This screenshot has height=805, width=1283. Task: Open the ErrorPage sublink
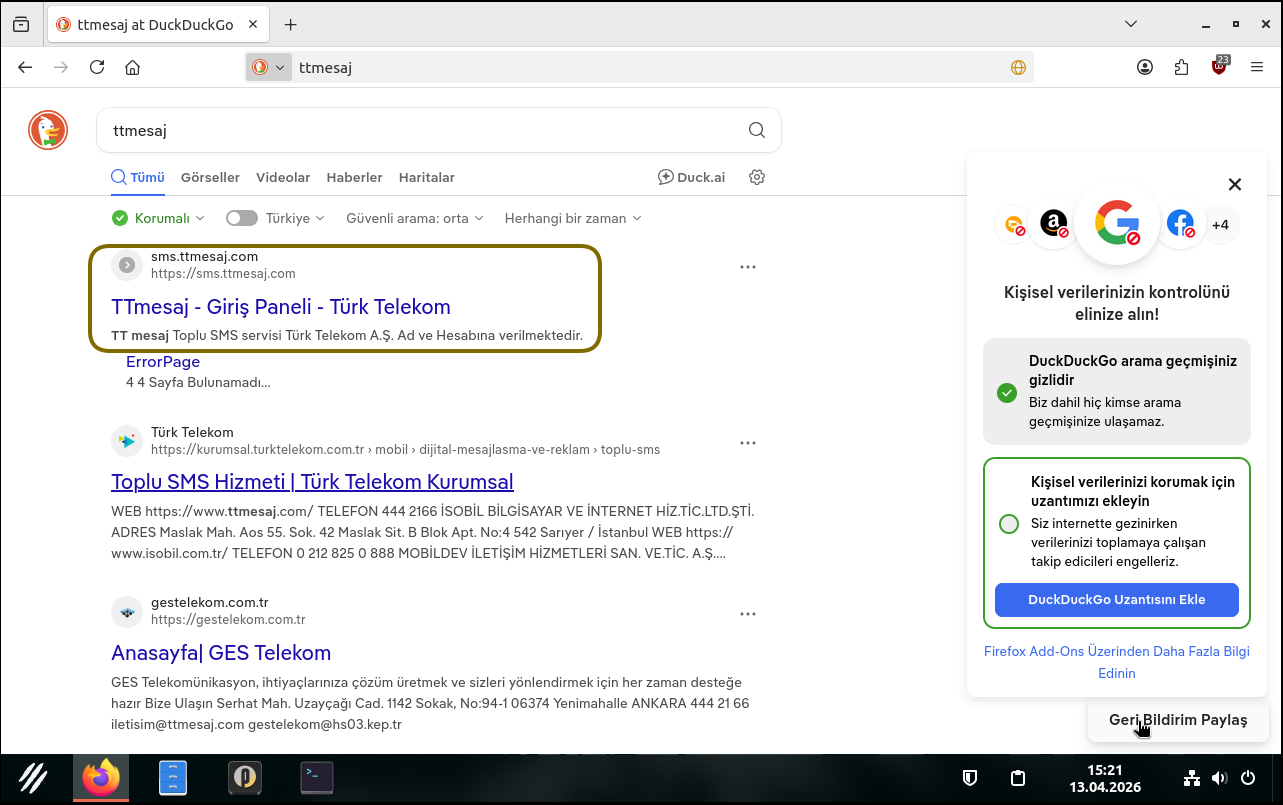[x=163, y=362]
